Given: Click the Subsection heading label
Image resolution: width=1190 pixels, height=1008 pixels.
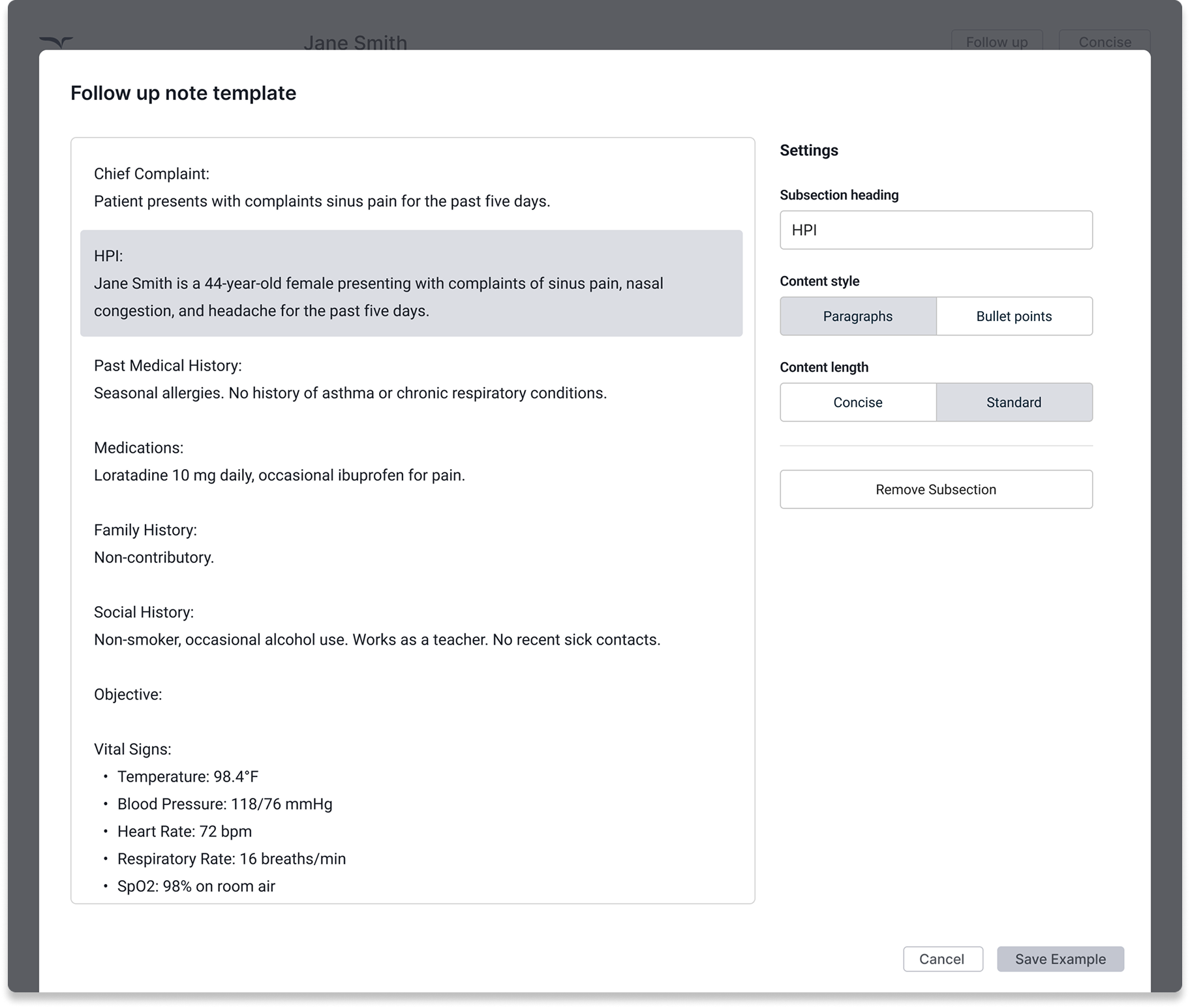Looking at the screenshot, I should [x=839, y=195].
